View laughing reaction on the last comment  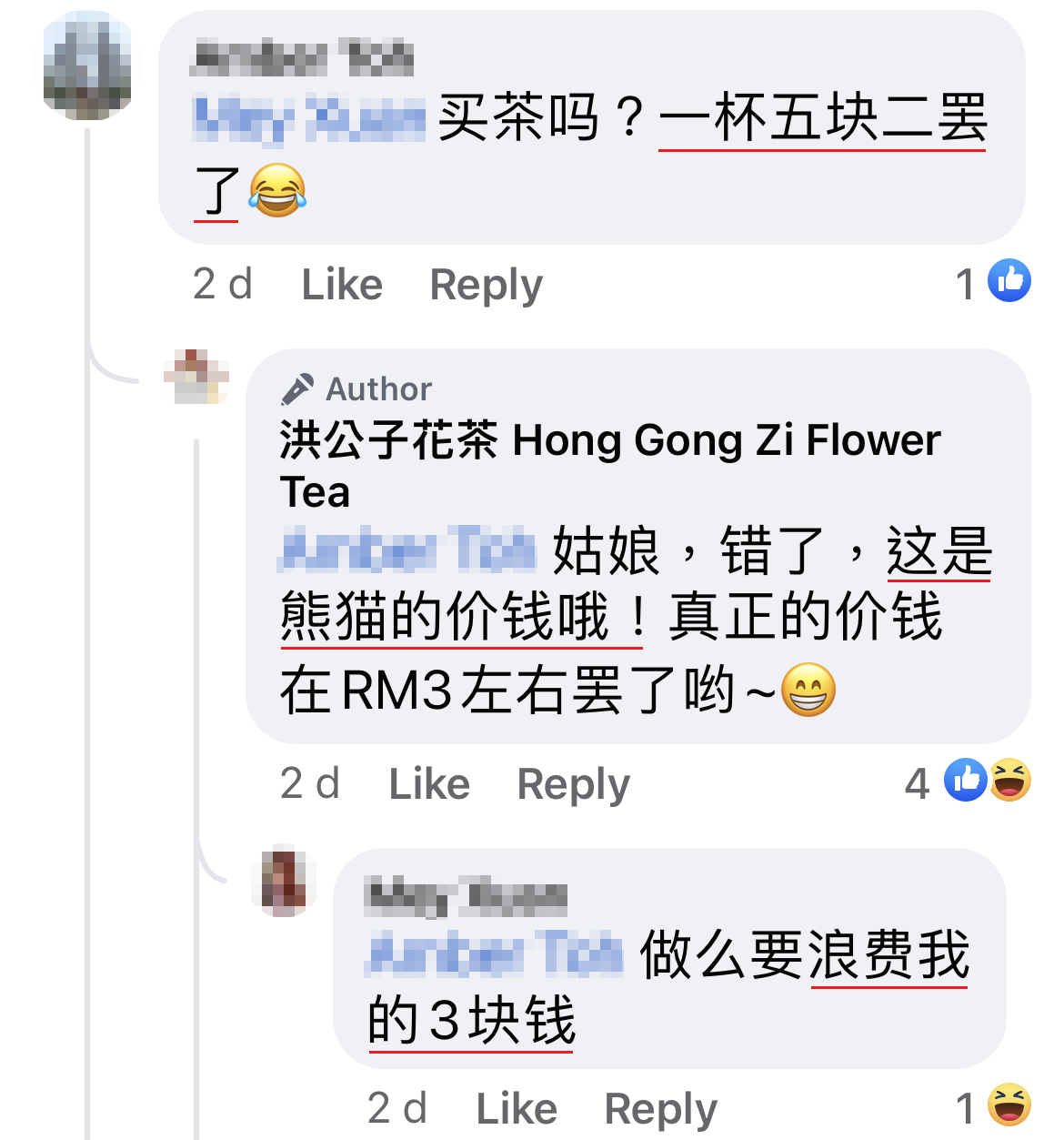(x=1009, y=1105)
